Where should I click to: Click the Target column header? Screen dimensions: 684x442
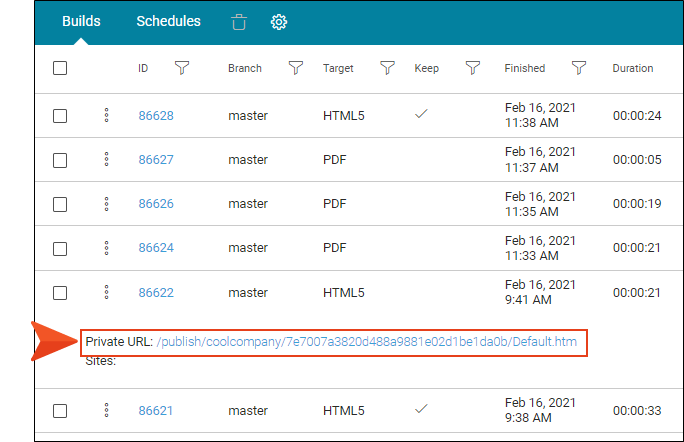point(338,69)
